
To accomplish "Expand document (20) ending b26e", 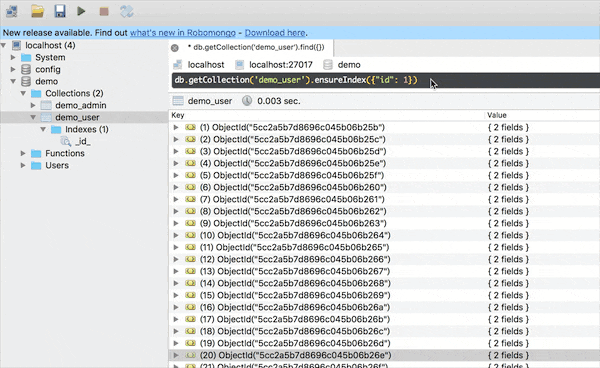I will point(176,355).
